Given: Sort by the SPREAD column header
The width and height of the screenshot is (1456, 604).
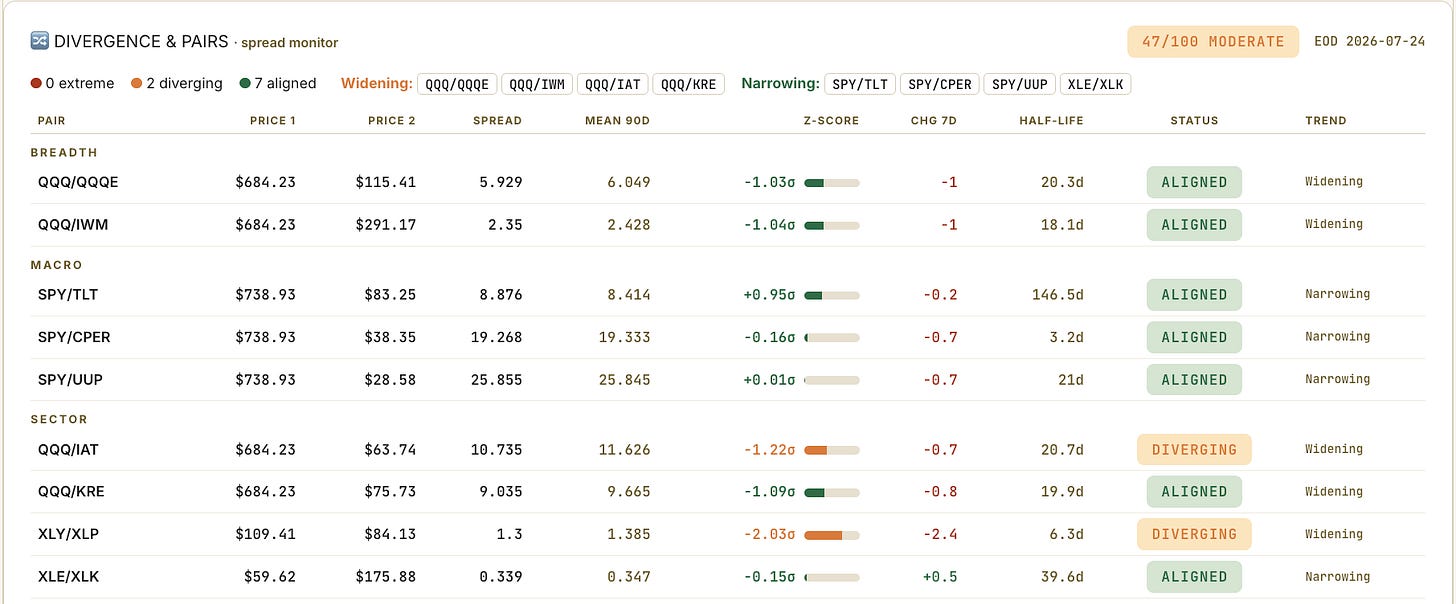Looking at the screenshot, I should tap(498, 121).
